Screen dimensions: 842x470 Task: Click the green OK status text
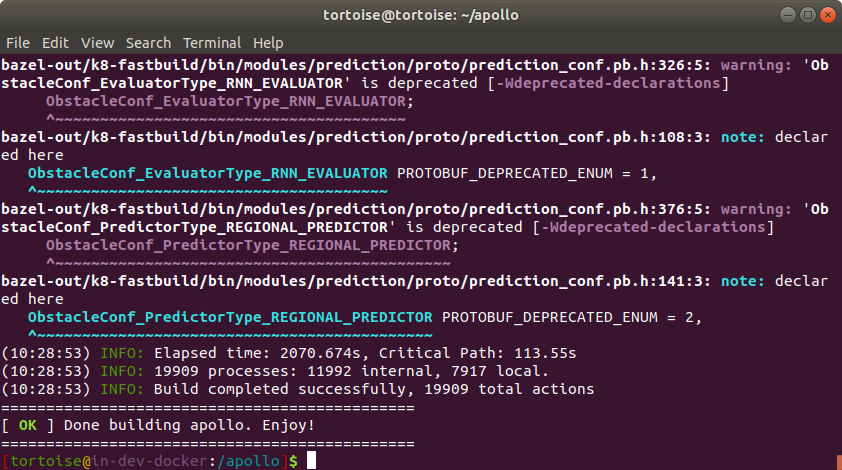click(x=27, y=425)
